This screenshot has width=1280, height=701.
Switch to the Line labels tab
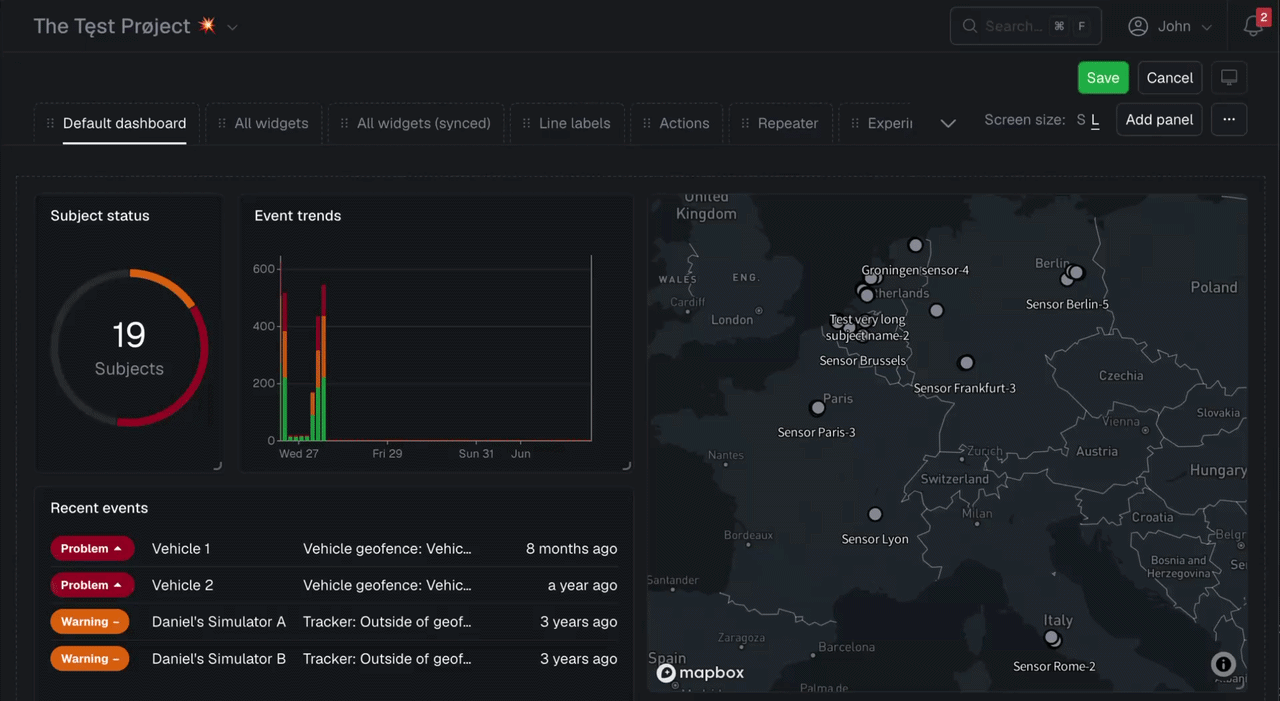tap(566, 124)
